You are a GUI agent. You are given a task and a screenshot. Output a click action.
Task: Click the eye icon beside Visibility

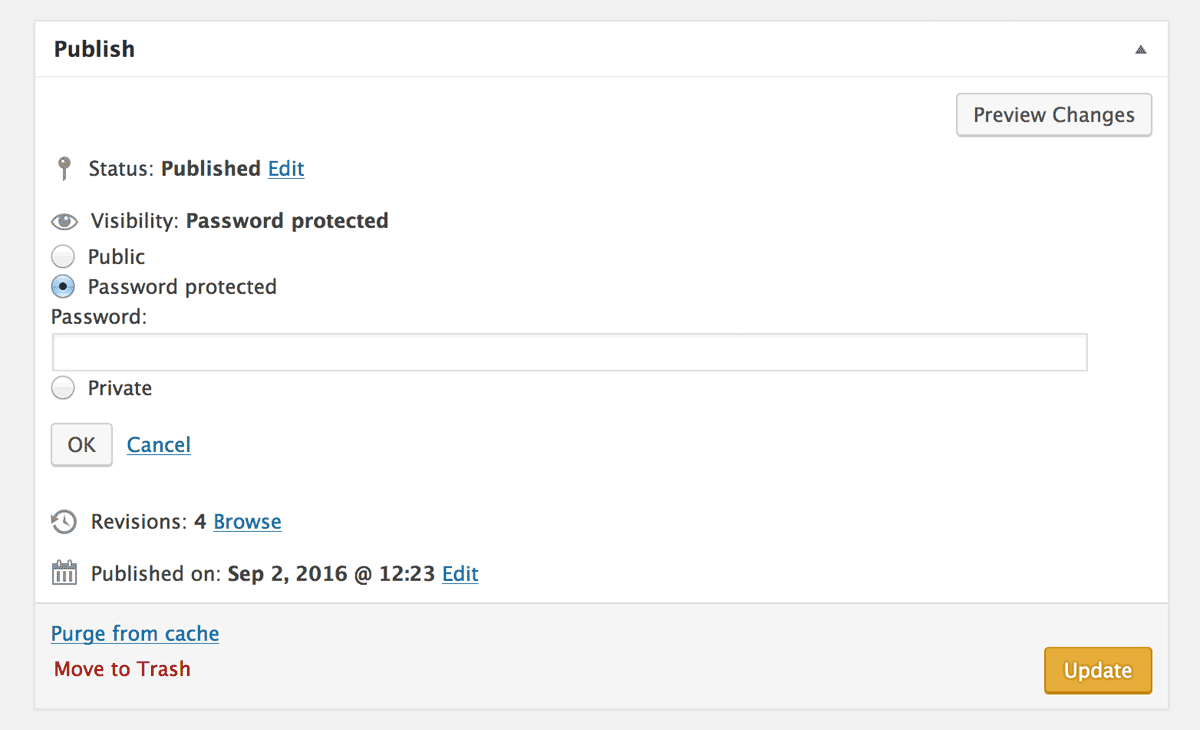(64, 221)
